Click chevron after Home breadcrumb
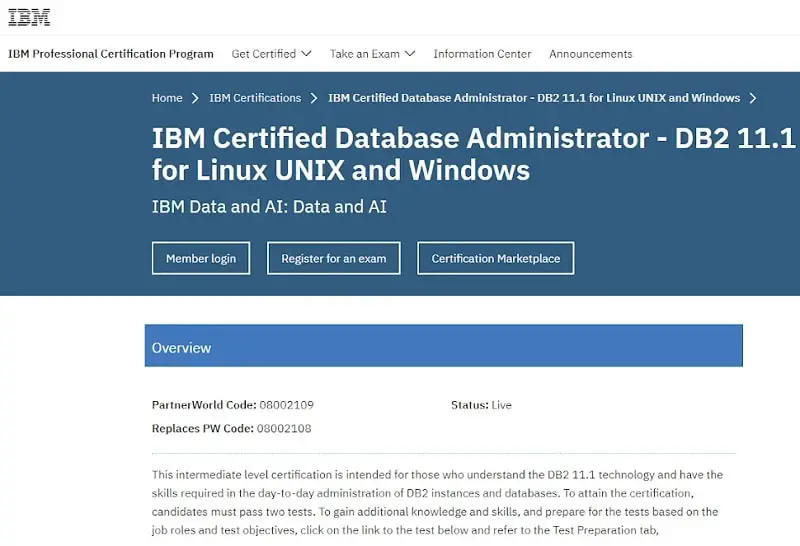Image resolution: width=800 pixels, height=546 pixels. coord(195,98)
